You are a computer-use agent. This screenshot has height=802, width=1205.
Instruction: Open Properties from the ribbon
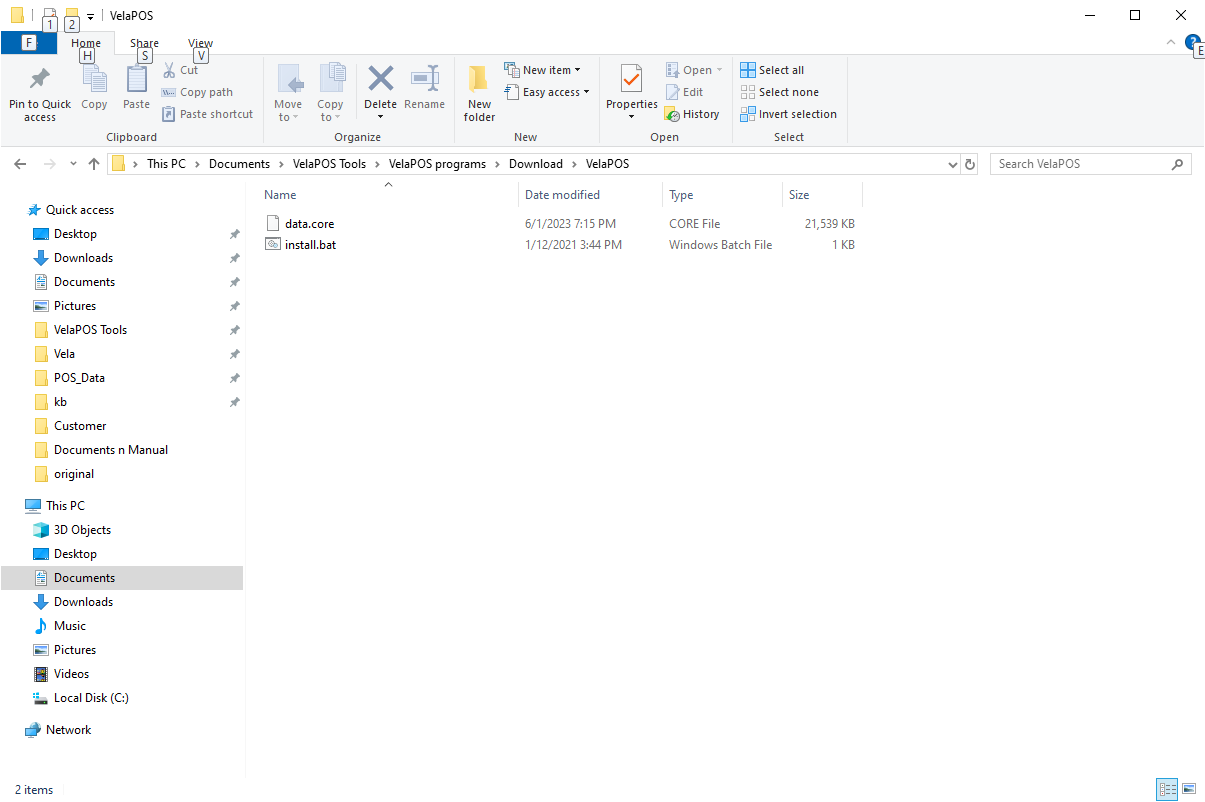631,79
